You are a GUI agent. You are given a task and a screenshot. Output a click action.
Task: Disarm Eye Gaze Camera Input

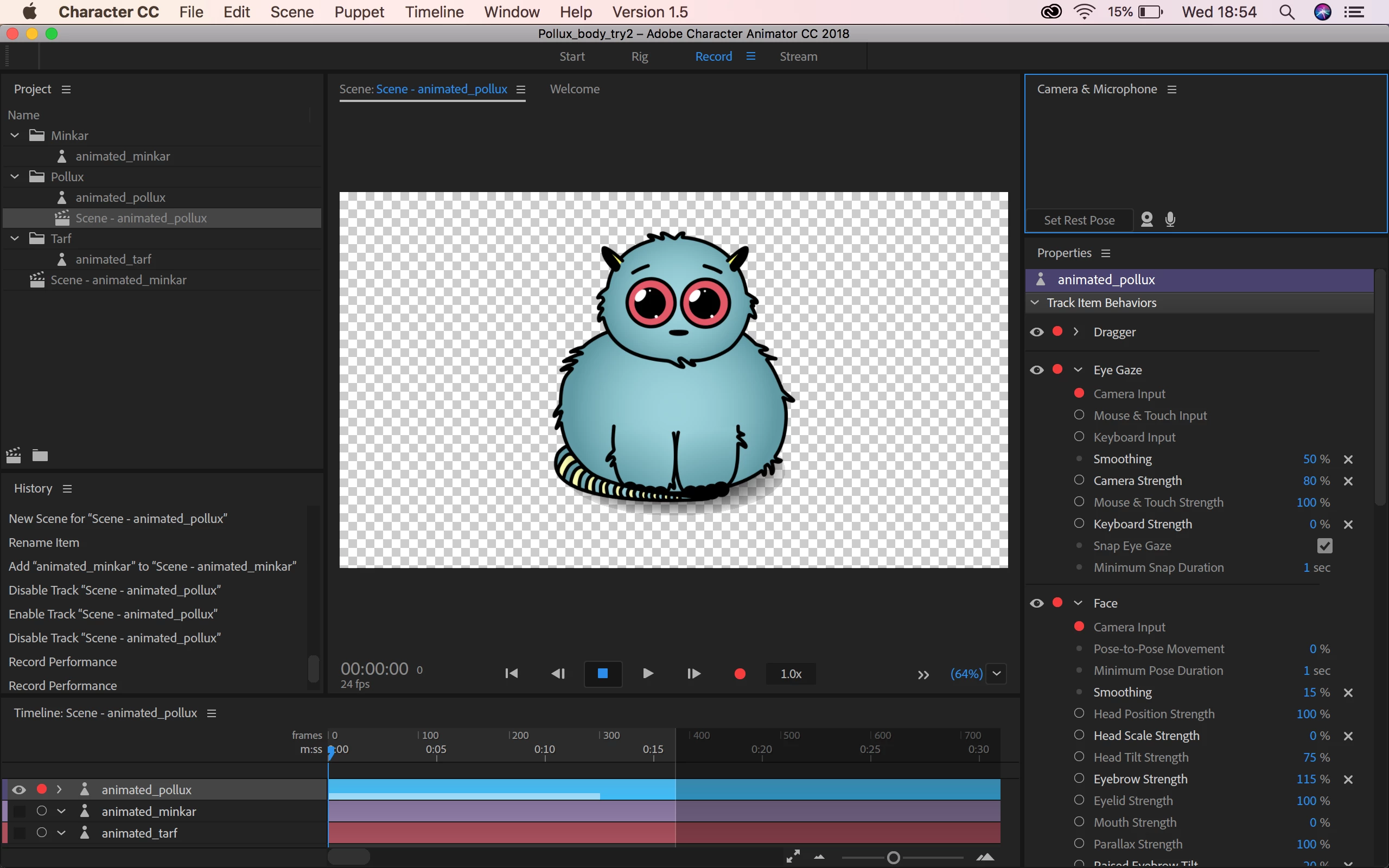[1079, 393]
